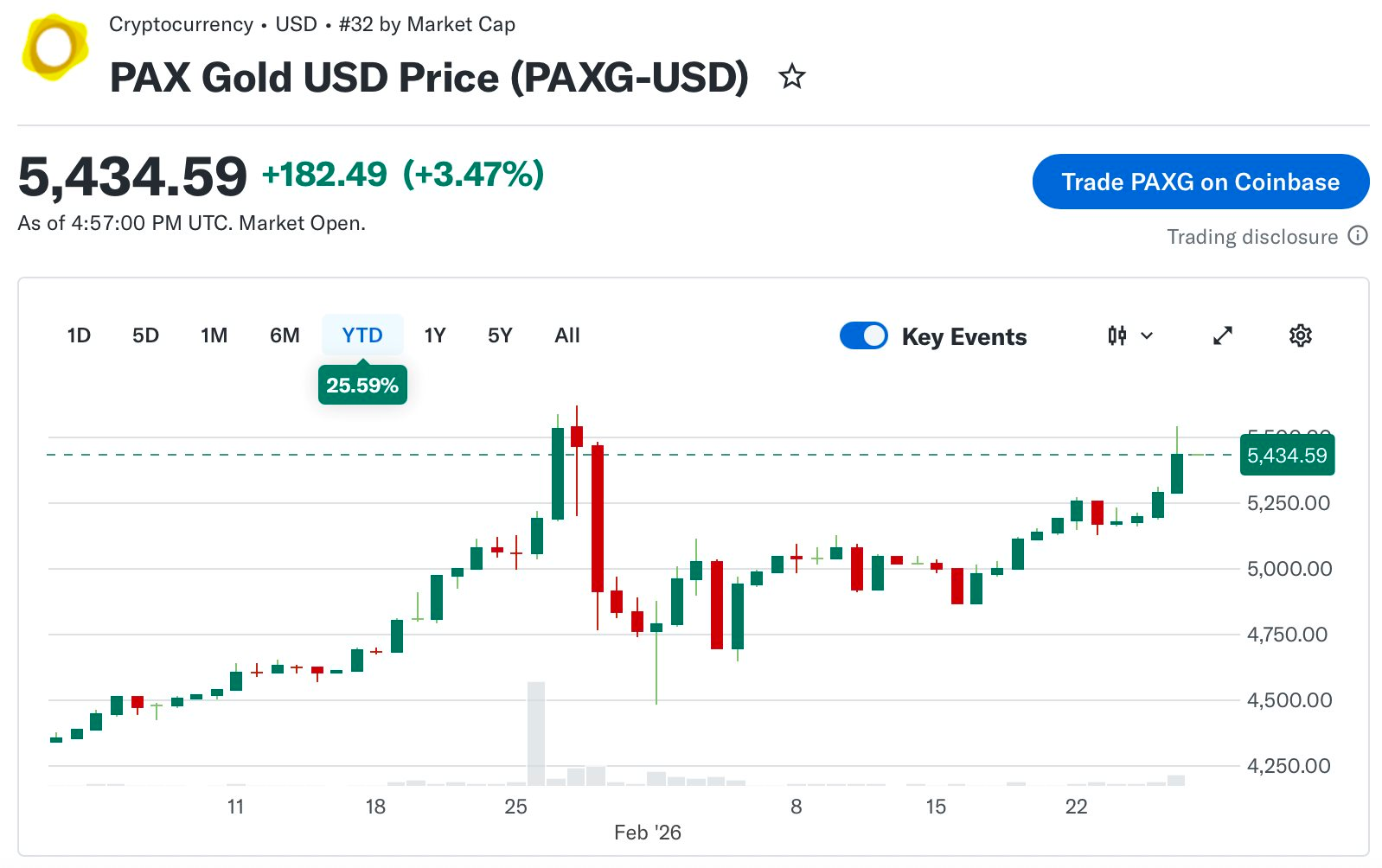Select the 1M chart view
This screenshot has width=1382, height=868.
click(x=213, y=335)
